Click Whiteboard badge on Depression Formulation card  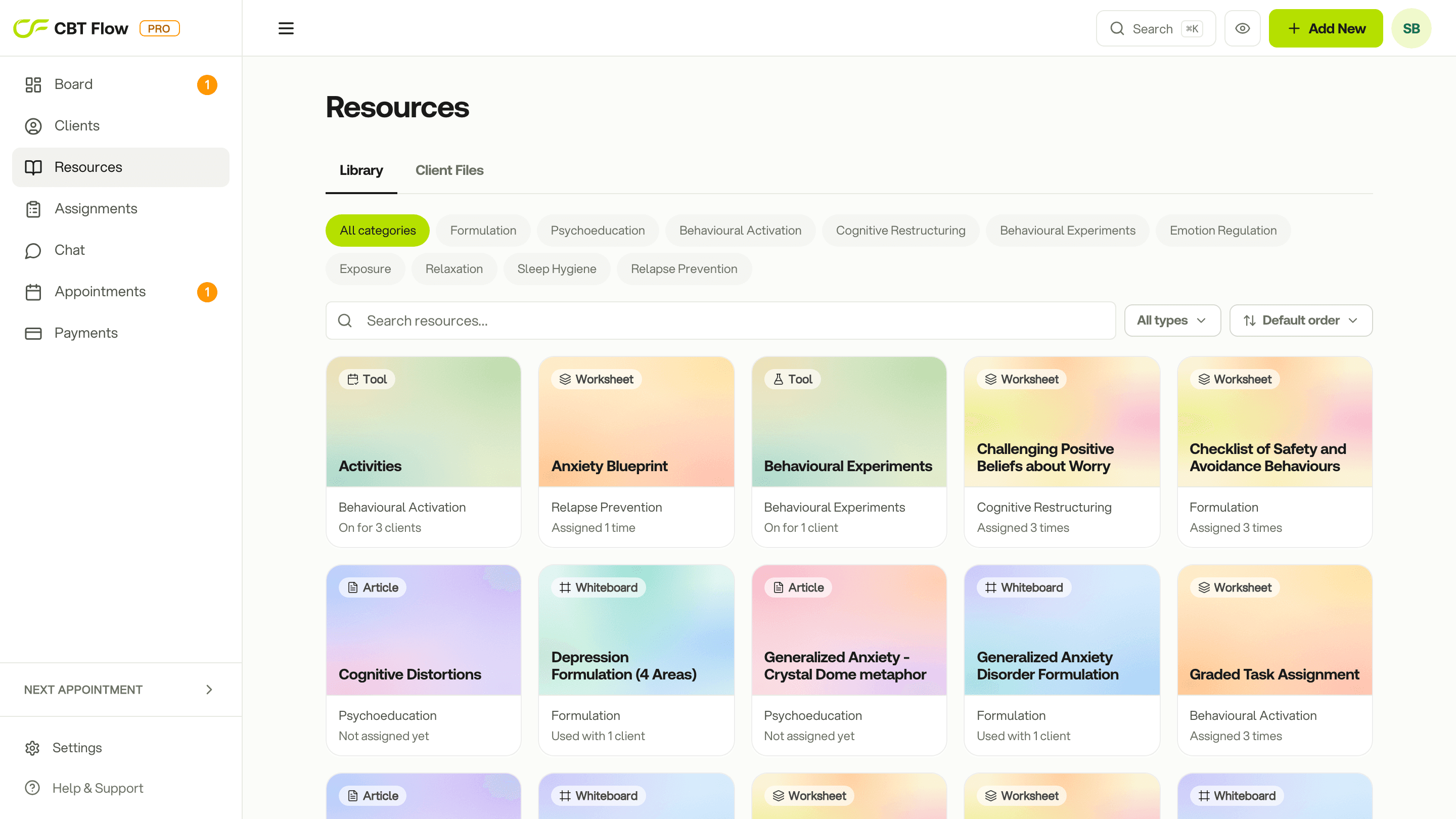(x=598, y=587)
